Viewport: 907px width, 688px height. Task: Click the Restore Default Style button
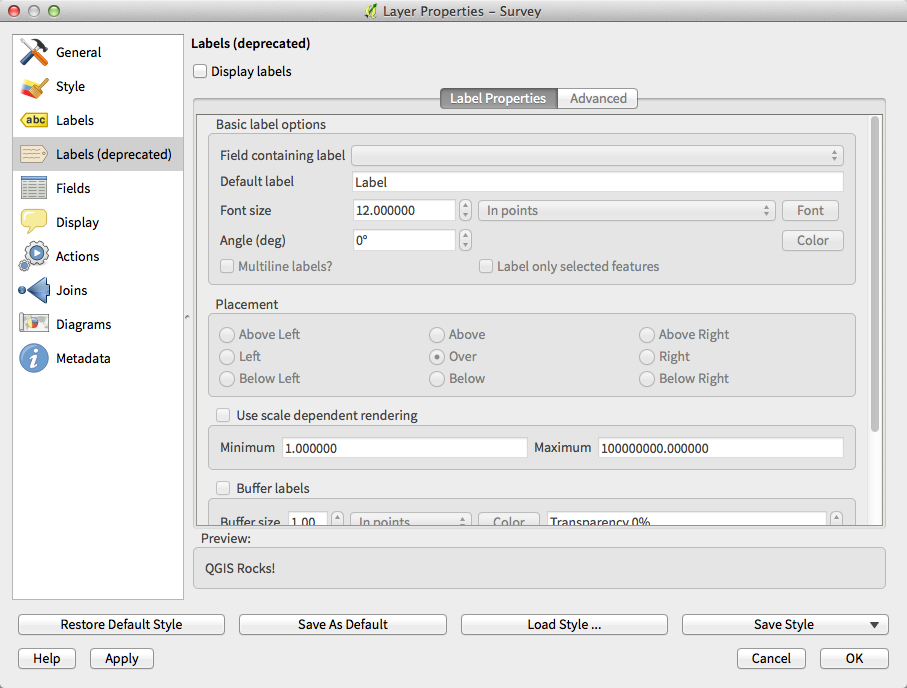[x=121, y=625]
